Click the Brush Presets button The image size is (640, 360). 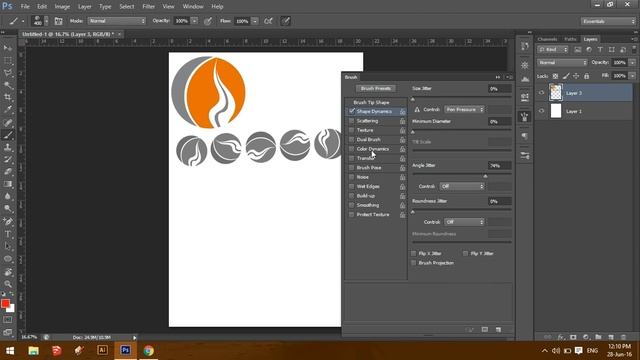(376, 88)
